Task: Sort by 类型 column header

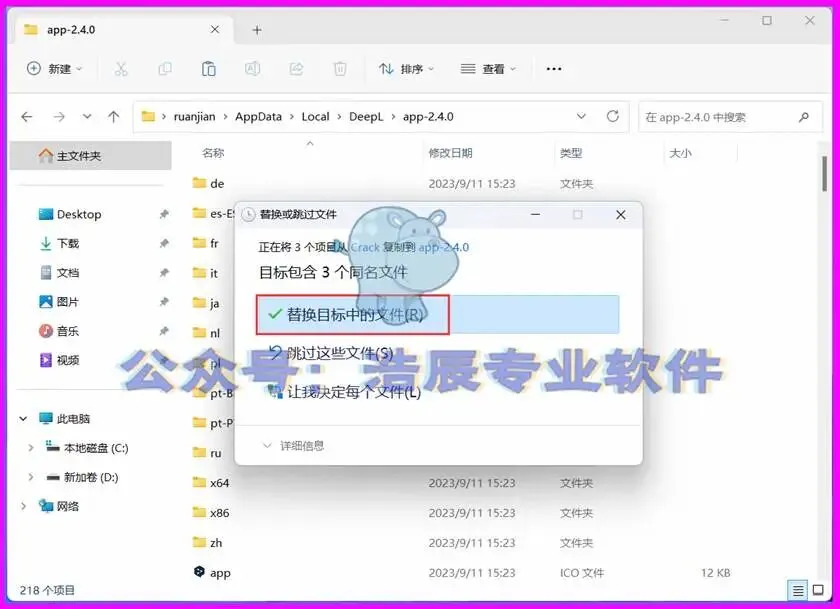Action: [571, 153]
